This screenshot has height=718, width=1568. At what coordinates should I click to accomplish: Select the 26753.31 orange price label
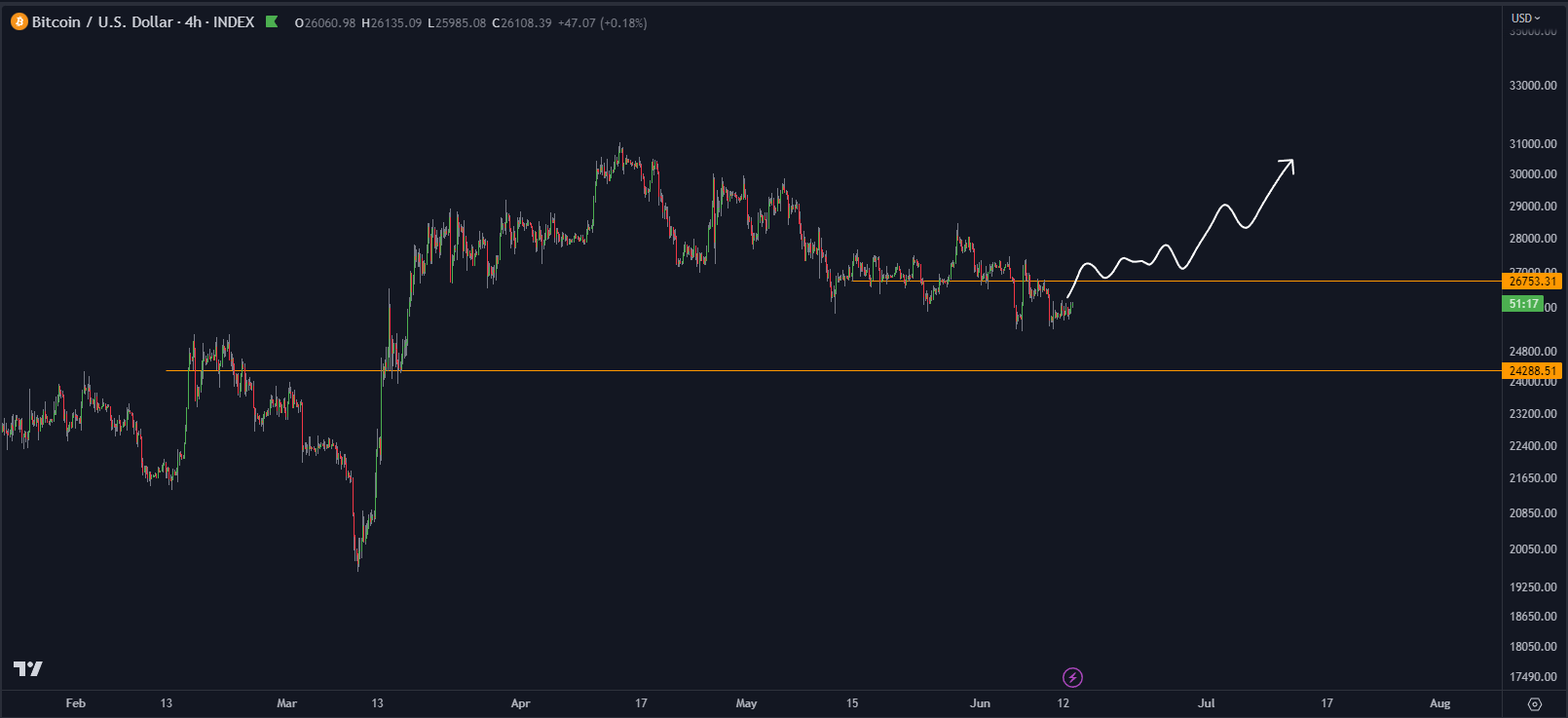[1532, 282]
